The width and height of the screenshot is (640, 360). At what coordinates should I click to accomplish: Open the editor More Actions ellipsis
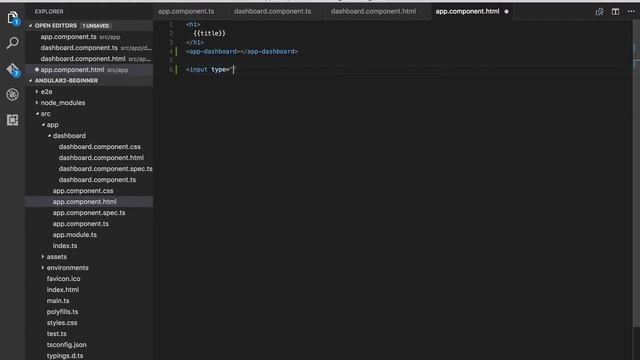pos(631,11)
